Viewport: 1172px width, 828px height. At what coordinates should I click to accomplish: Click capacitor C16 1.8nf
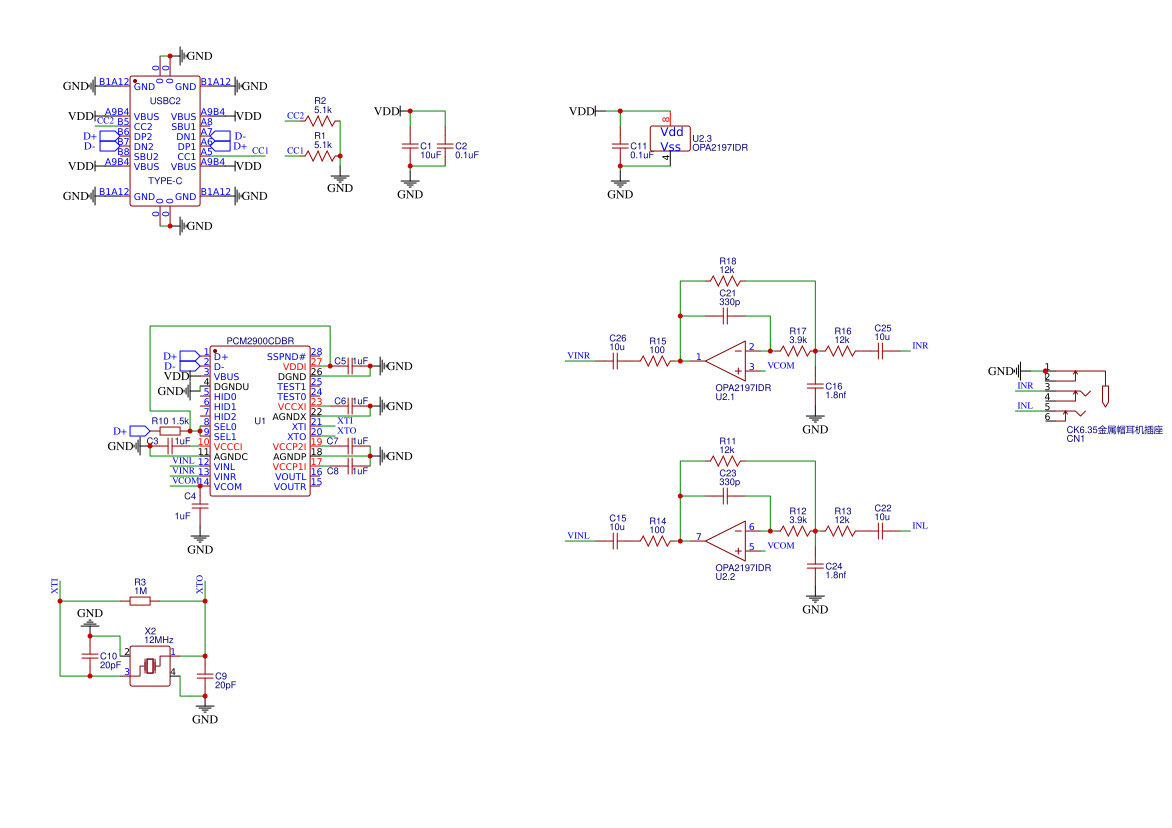[815, 386]
